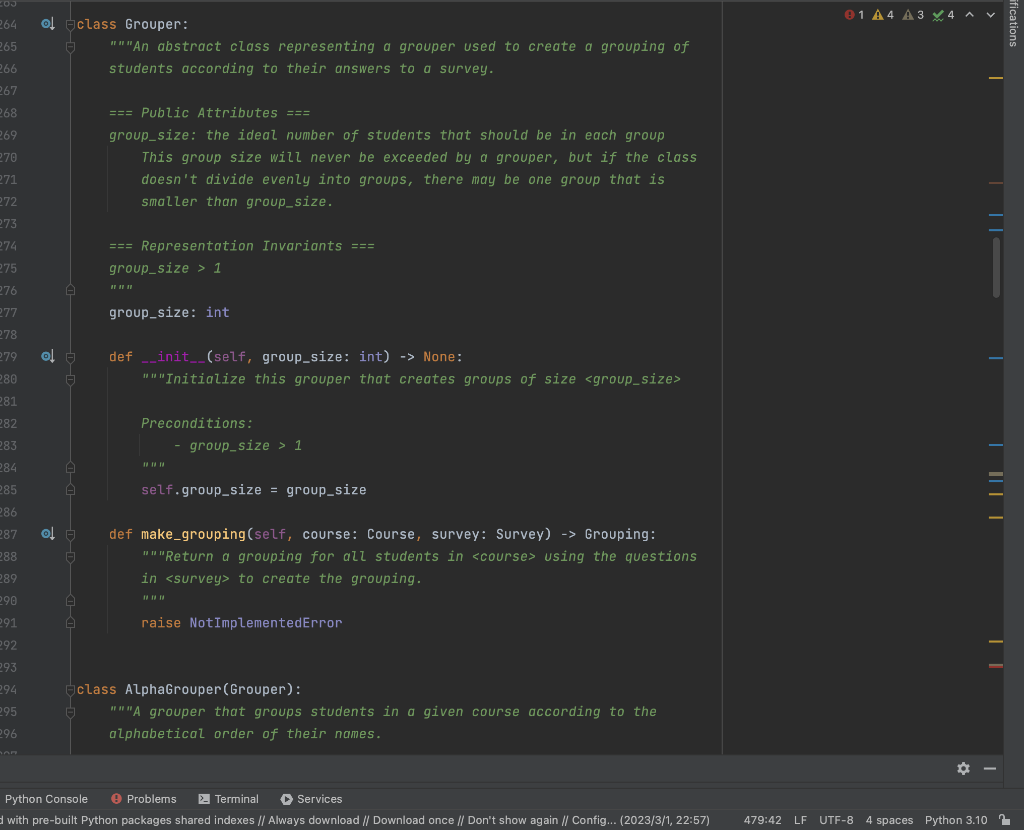This screenshot has width=1024, height=830.
Task: Open the Terminal tool window tab
Action: 229,799
